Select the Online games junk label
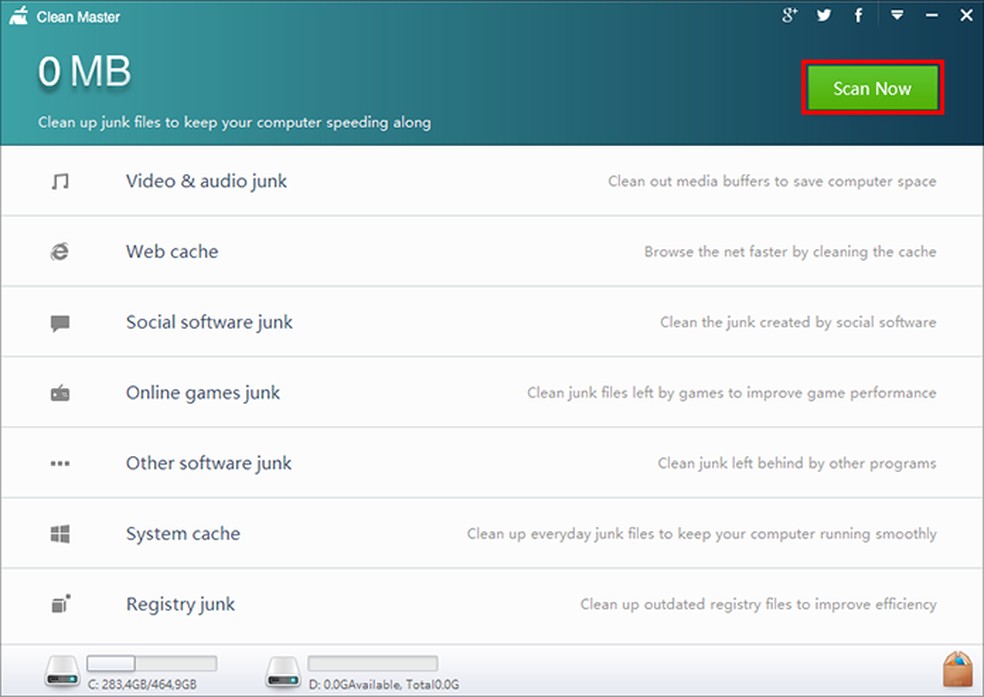The width and height of the screenshot is (984, 697). click(203, 393)
